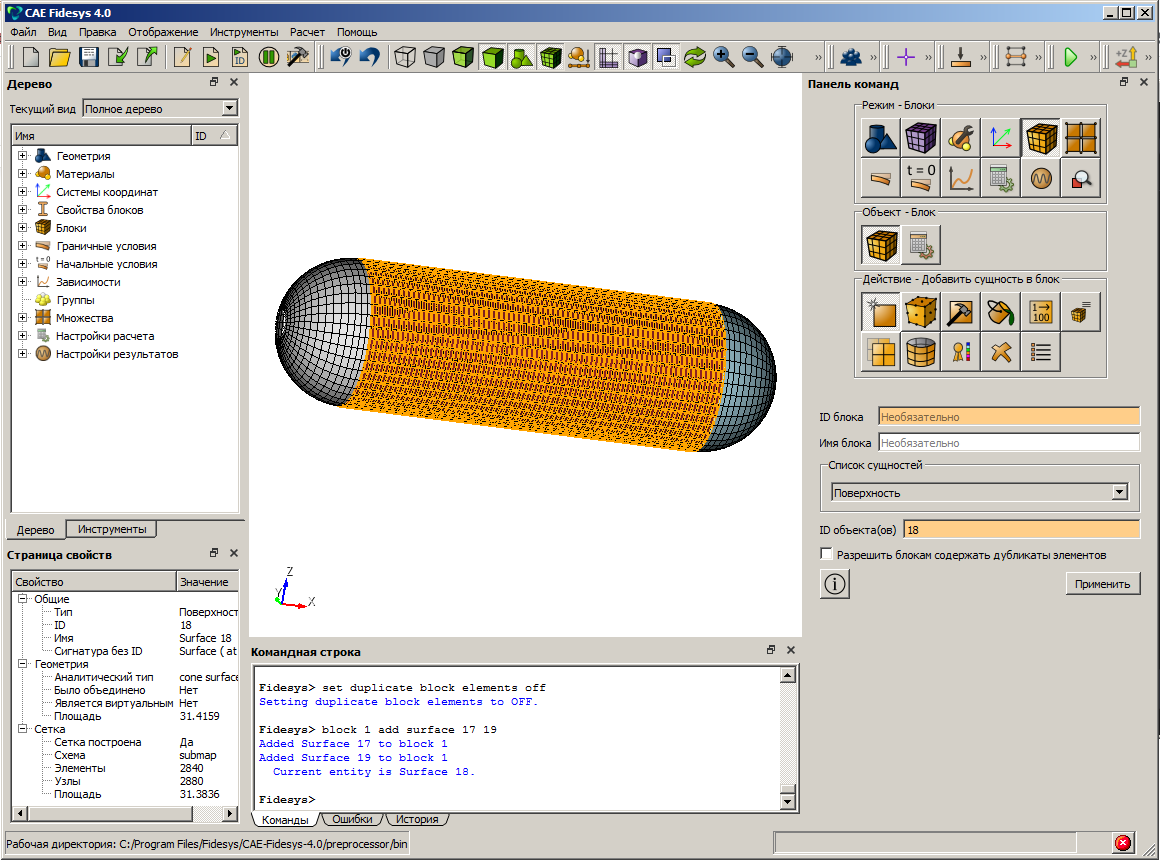Click the Значение column header
Viewport: 1160px width, 860px height.
207,582
